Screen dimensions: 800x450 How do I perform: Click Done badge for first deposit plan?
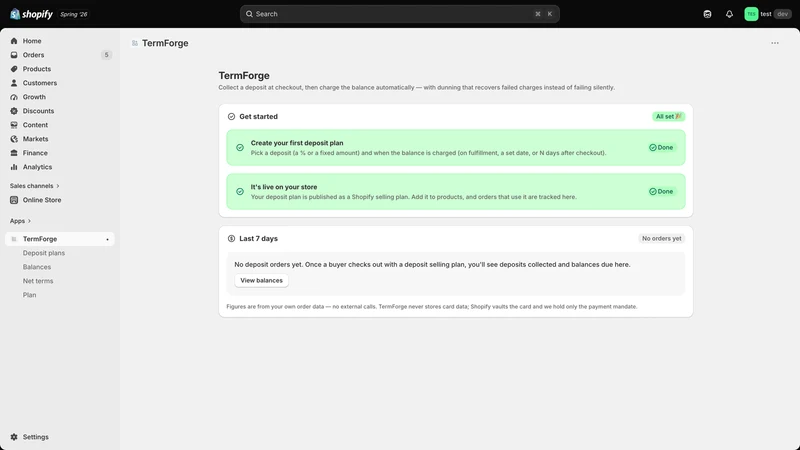pyautogui.click(x=661, y=147)
